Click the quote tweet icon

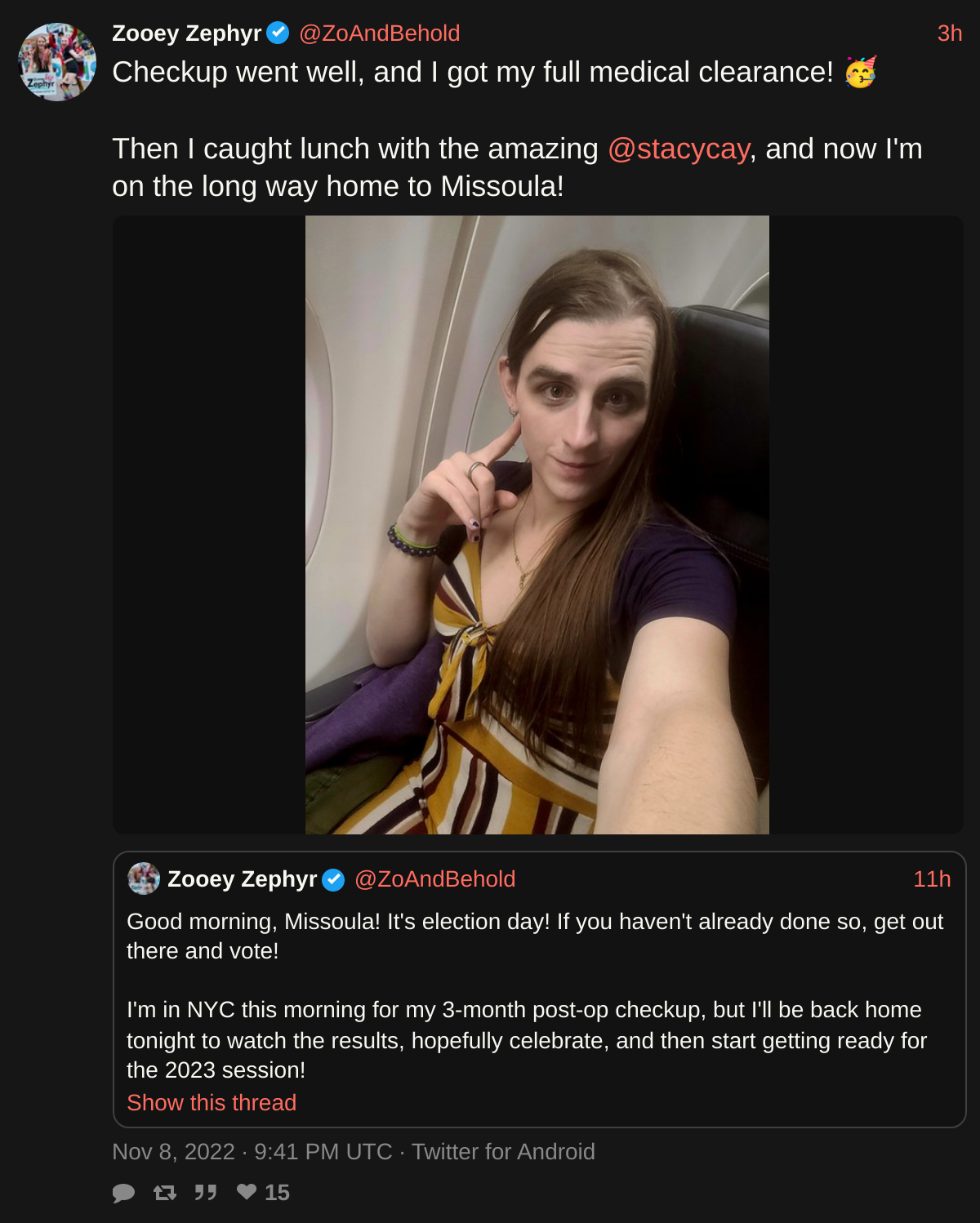tap(206, 1193)
